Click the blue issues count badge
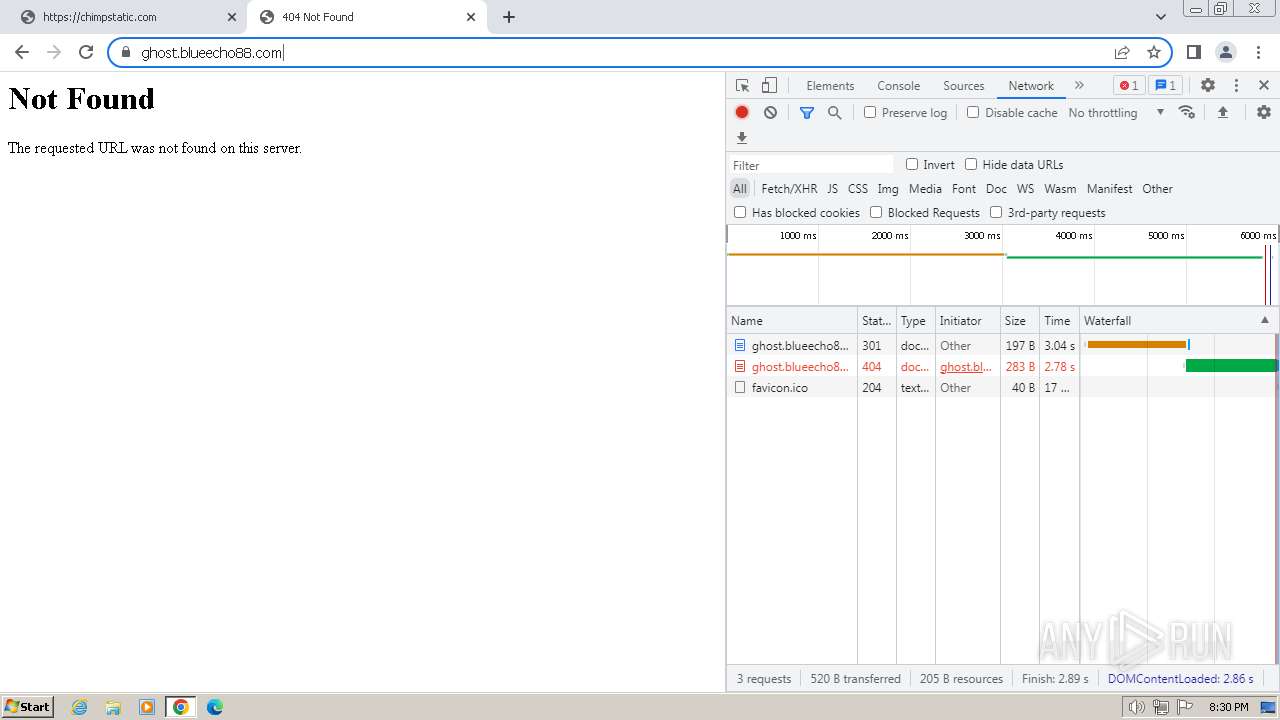Viewport: 1280px width, 720px height. click(1165, 86)
